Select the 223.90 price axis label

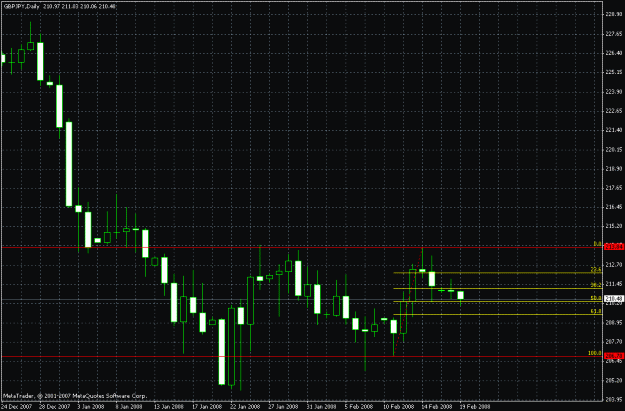click(x=614, y=92)
